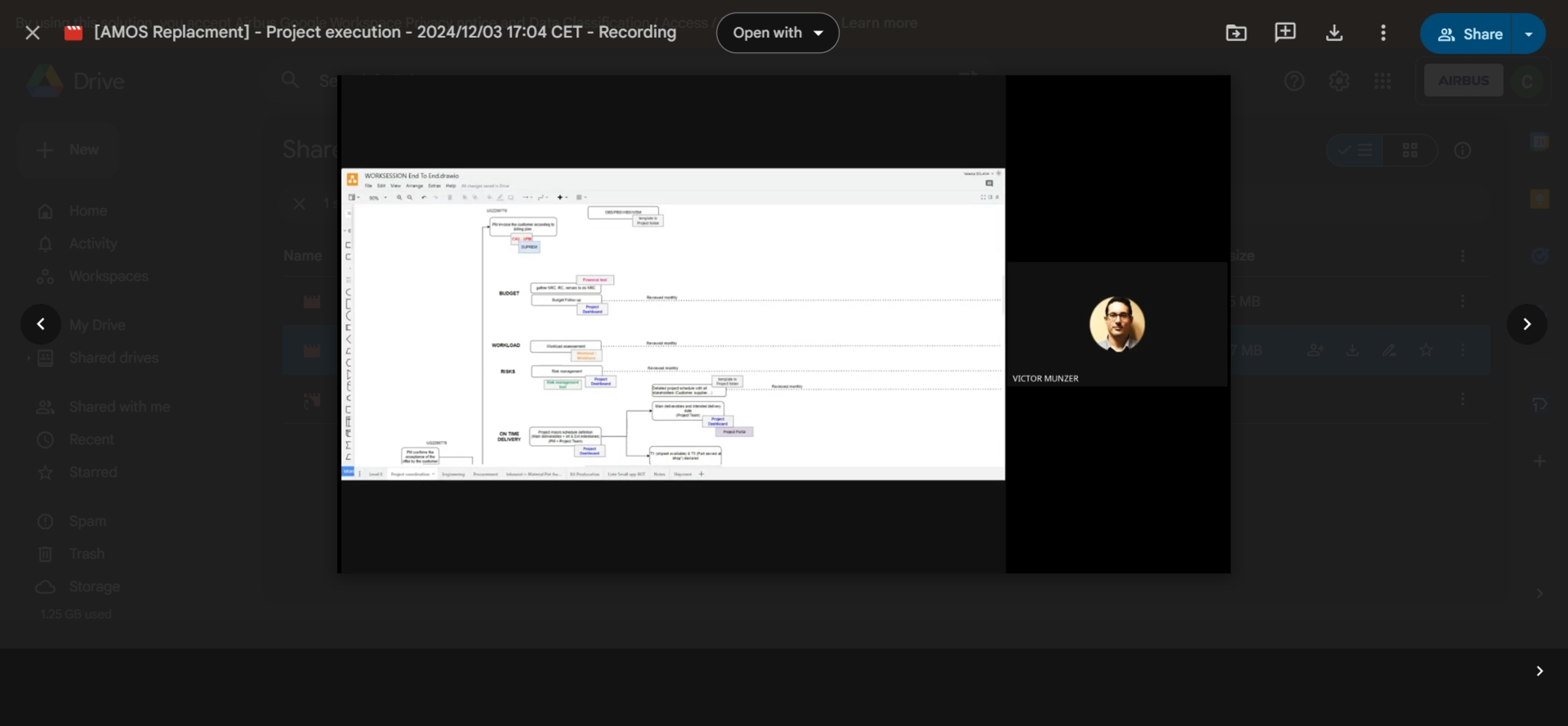This screenshot has width=1568, height=726.
Task: Show file details info icon
Action: click(x=1463, y=150)
